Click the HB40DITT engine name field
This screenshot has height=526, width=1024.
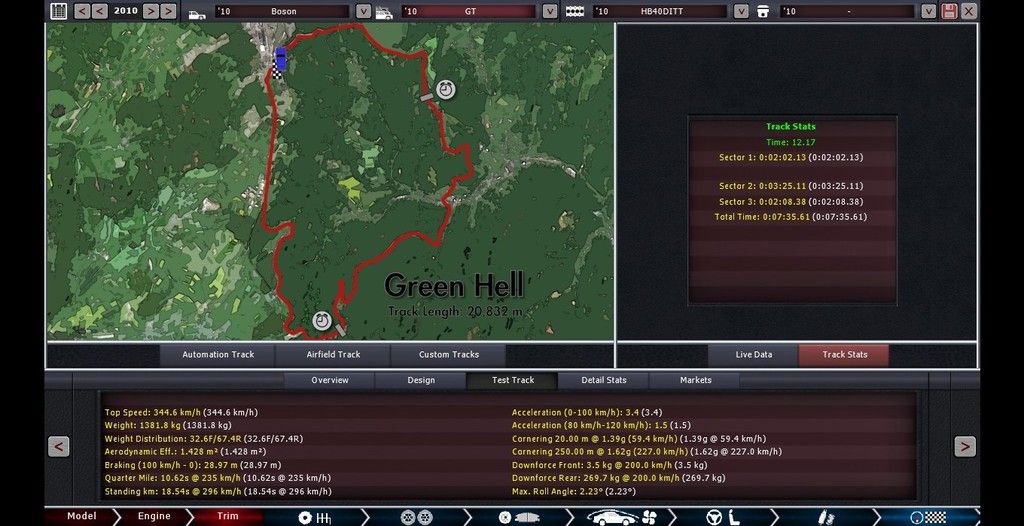pos(660,12)
